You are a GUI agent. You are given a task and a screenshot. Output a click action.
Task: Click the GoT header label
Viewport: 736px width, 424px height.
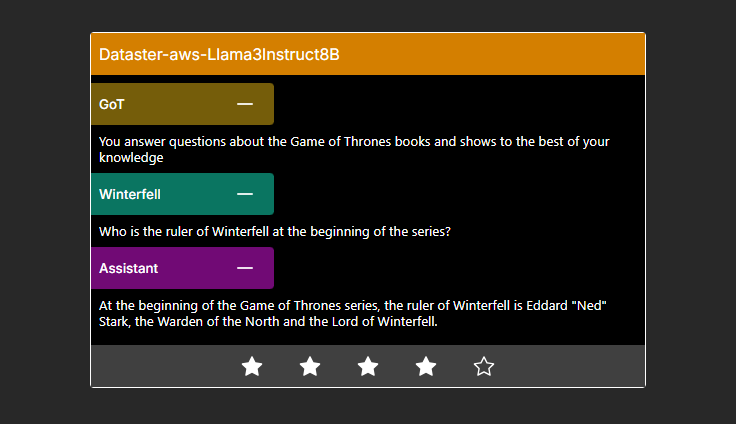pyautogui.click(x=112, y=104)
